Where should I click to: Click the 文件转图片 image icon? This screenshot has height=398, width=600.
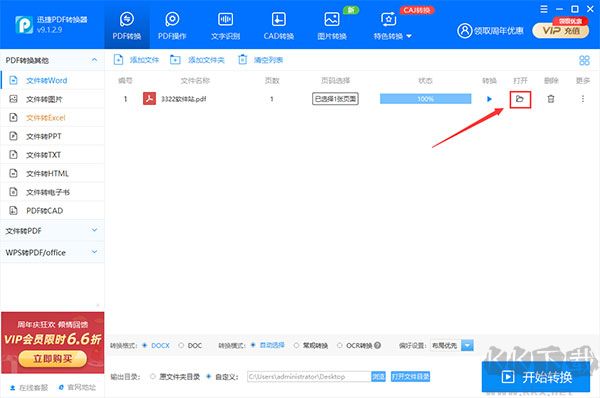13,99
